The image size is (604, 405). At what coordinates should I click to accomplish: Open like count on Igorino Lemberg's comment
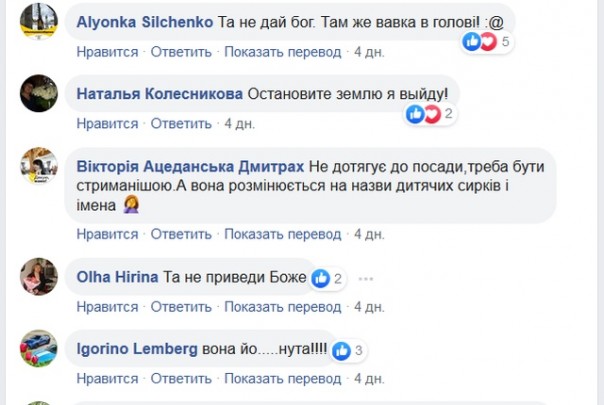pyautogui.click(x=349, y=351)
